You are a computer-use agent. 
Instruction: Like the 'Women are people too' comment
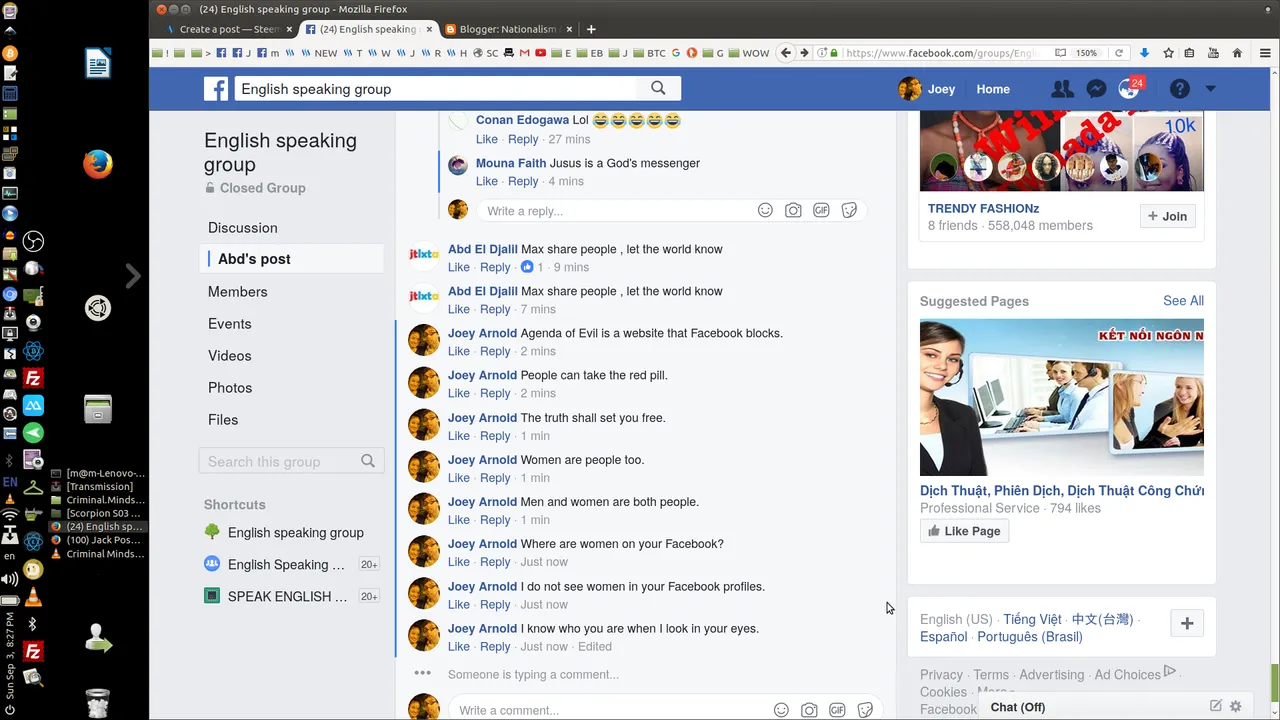459,478
